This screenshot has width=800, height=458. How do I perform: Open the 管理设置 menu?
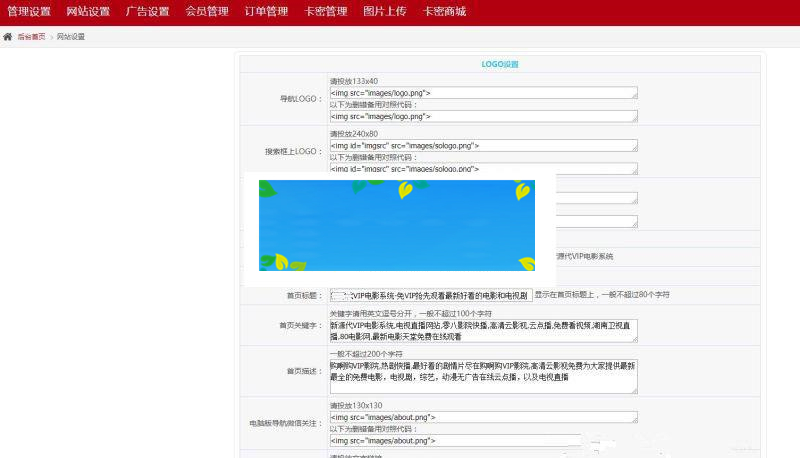(x=29, y=12)
